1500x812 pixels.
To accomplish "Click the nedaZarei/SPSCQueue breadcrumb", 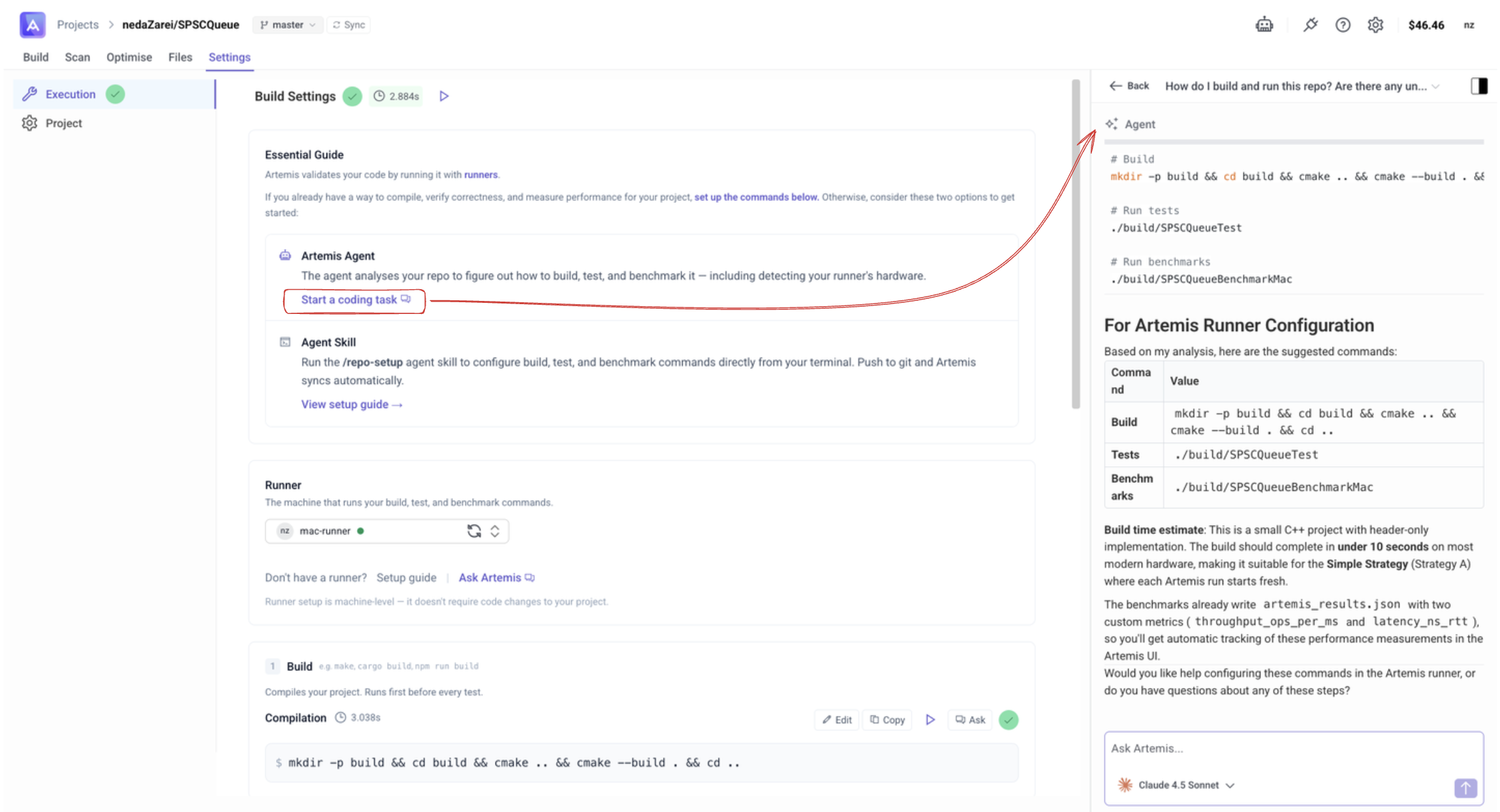I will (181, 25).
